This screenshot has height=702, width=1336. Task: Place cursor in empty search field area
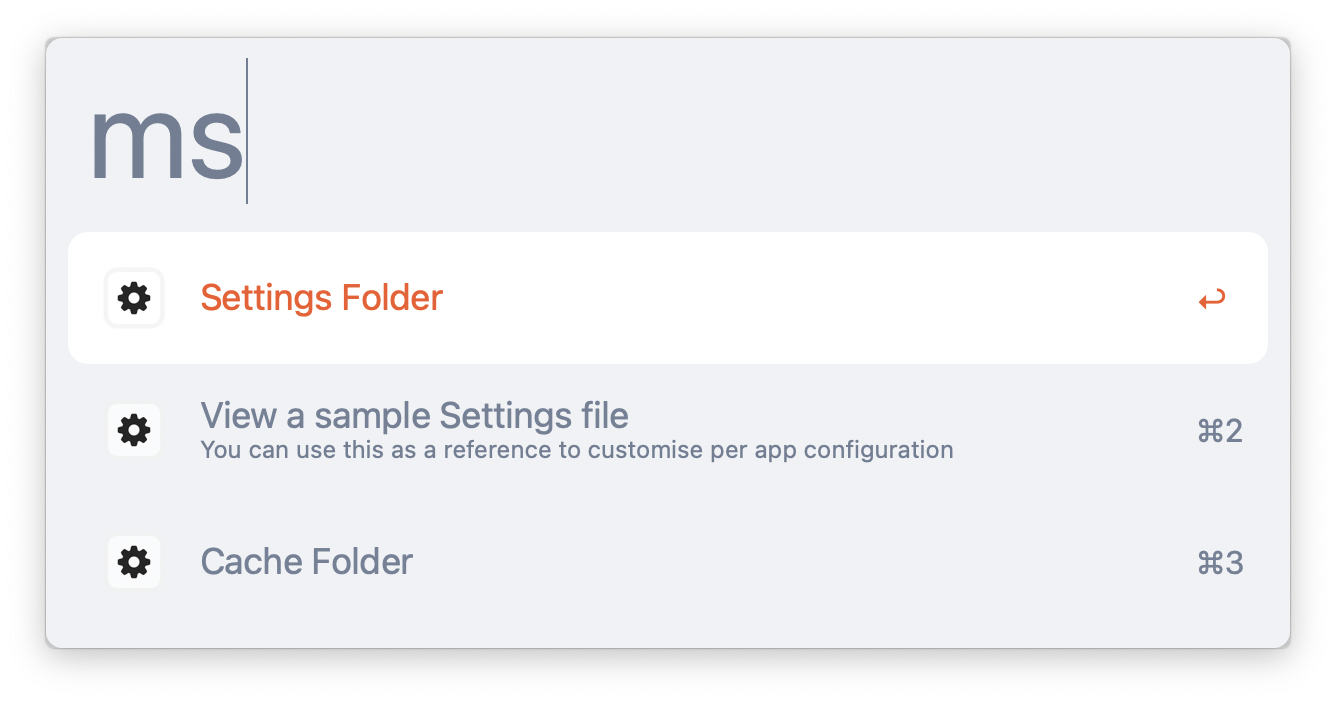tap(760, 131)
